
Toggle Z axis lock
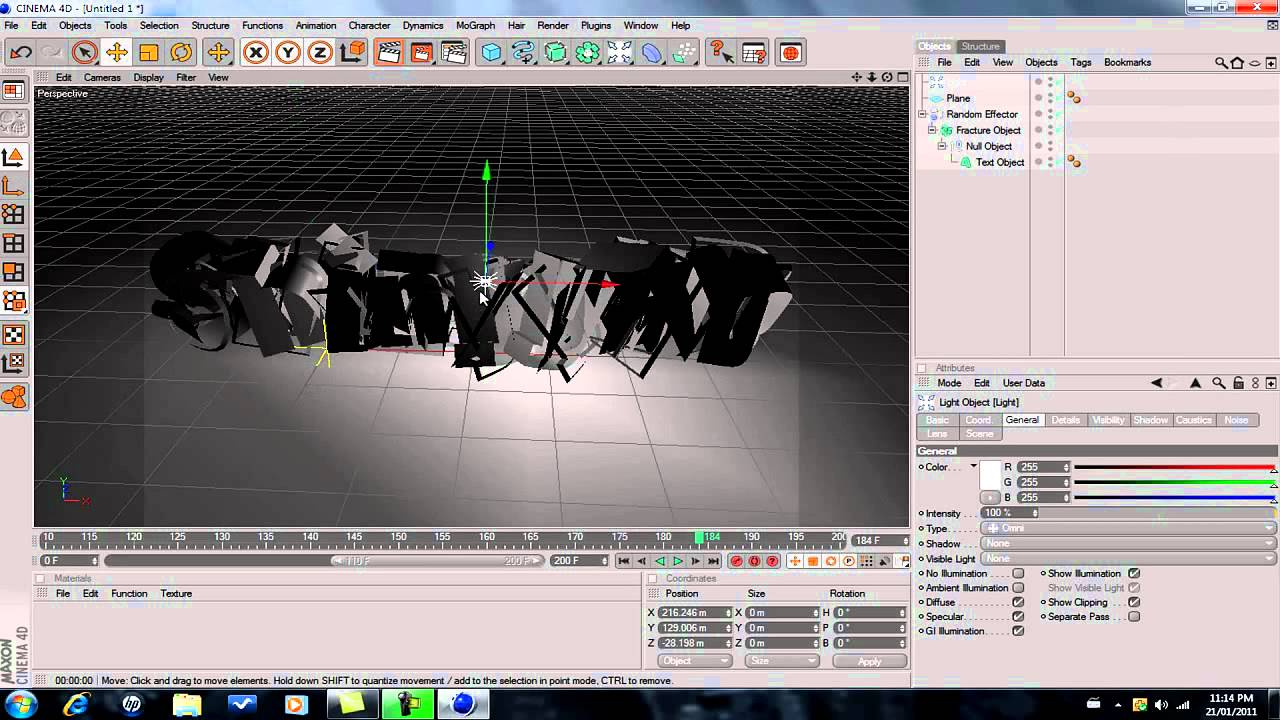click(x=320, y=53)
